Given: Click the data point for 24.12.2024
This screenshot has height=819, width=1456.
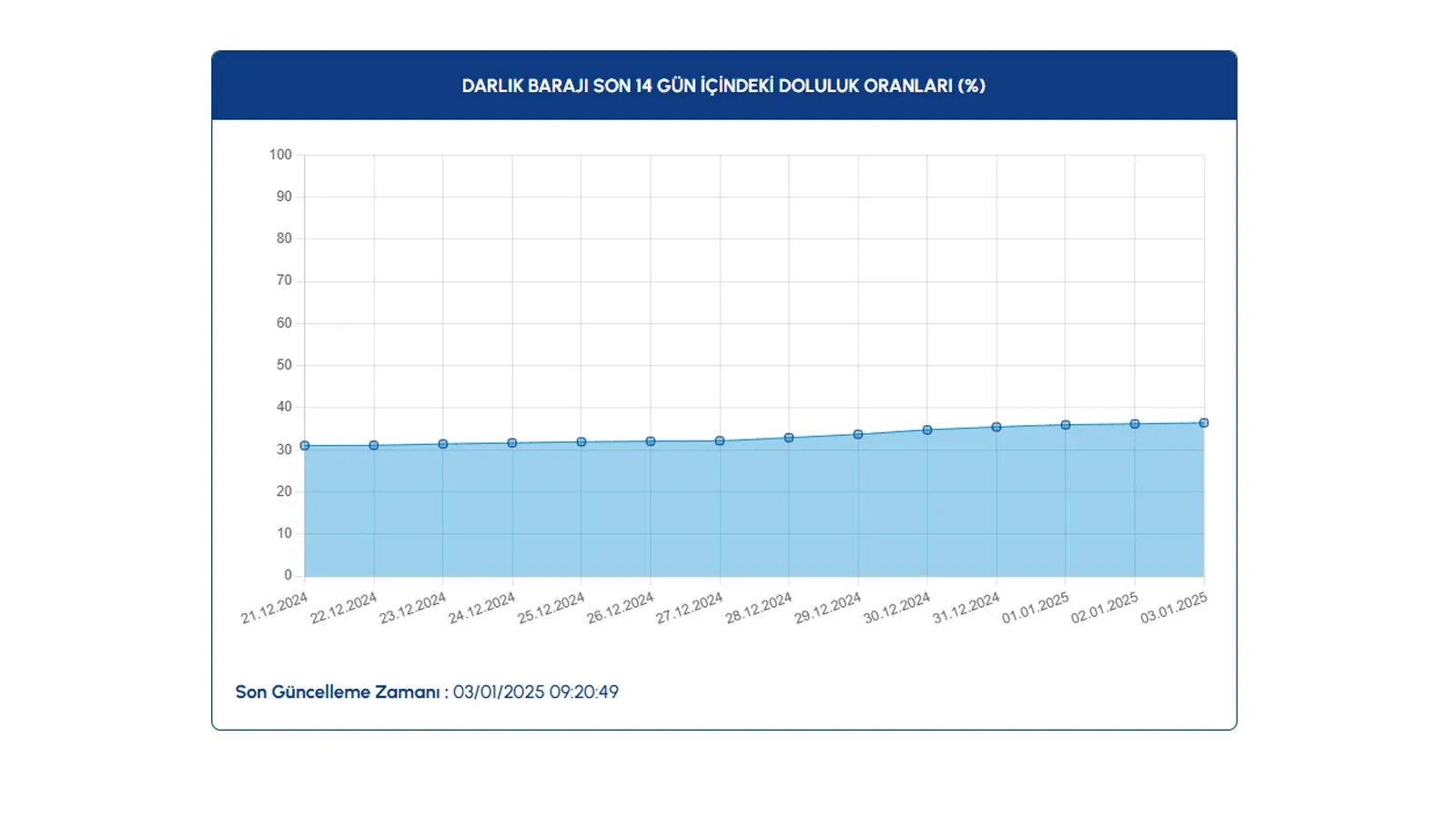Looking at the screenshot, I should (x=512, y=443).
